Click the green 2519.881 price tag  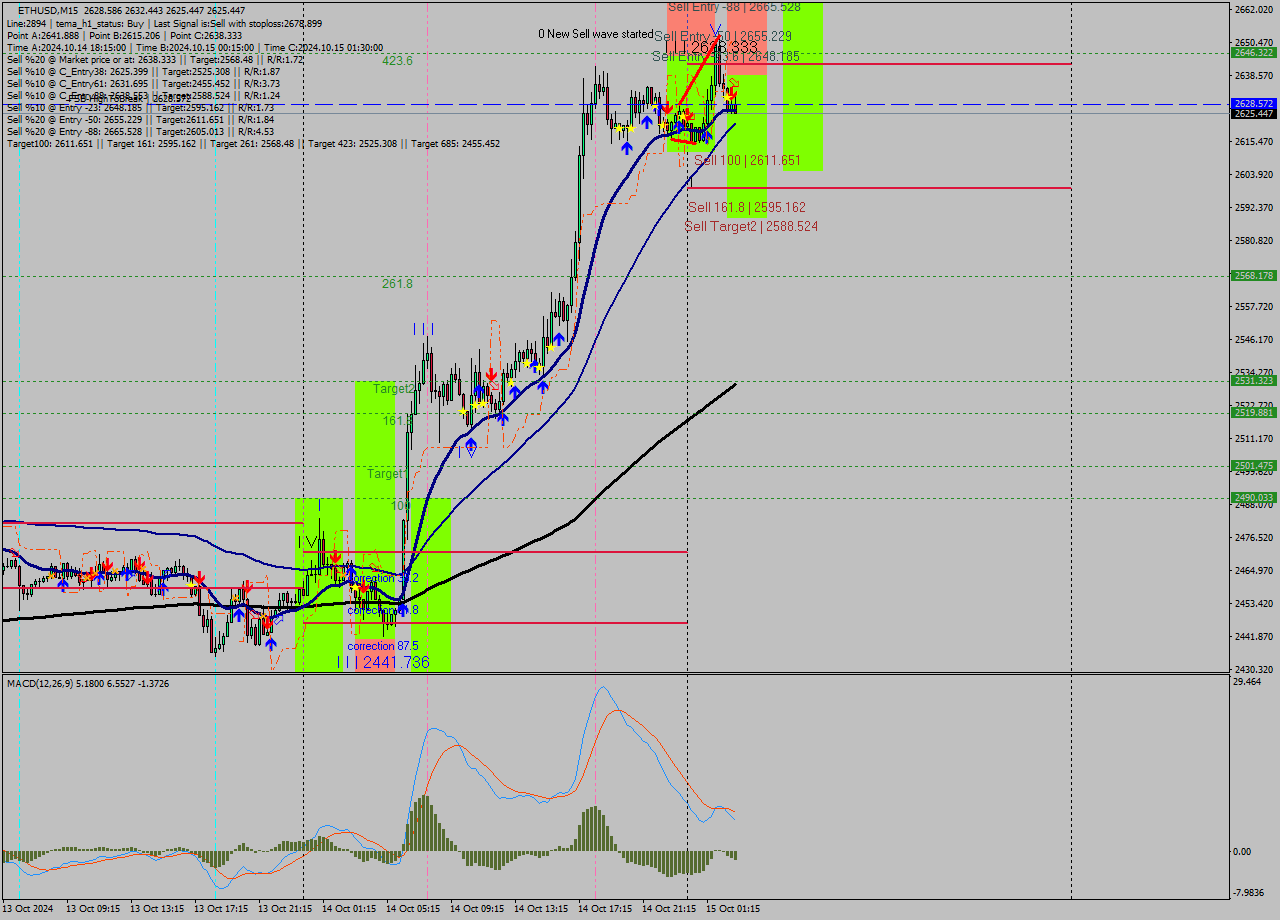point(1253,413)
